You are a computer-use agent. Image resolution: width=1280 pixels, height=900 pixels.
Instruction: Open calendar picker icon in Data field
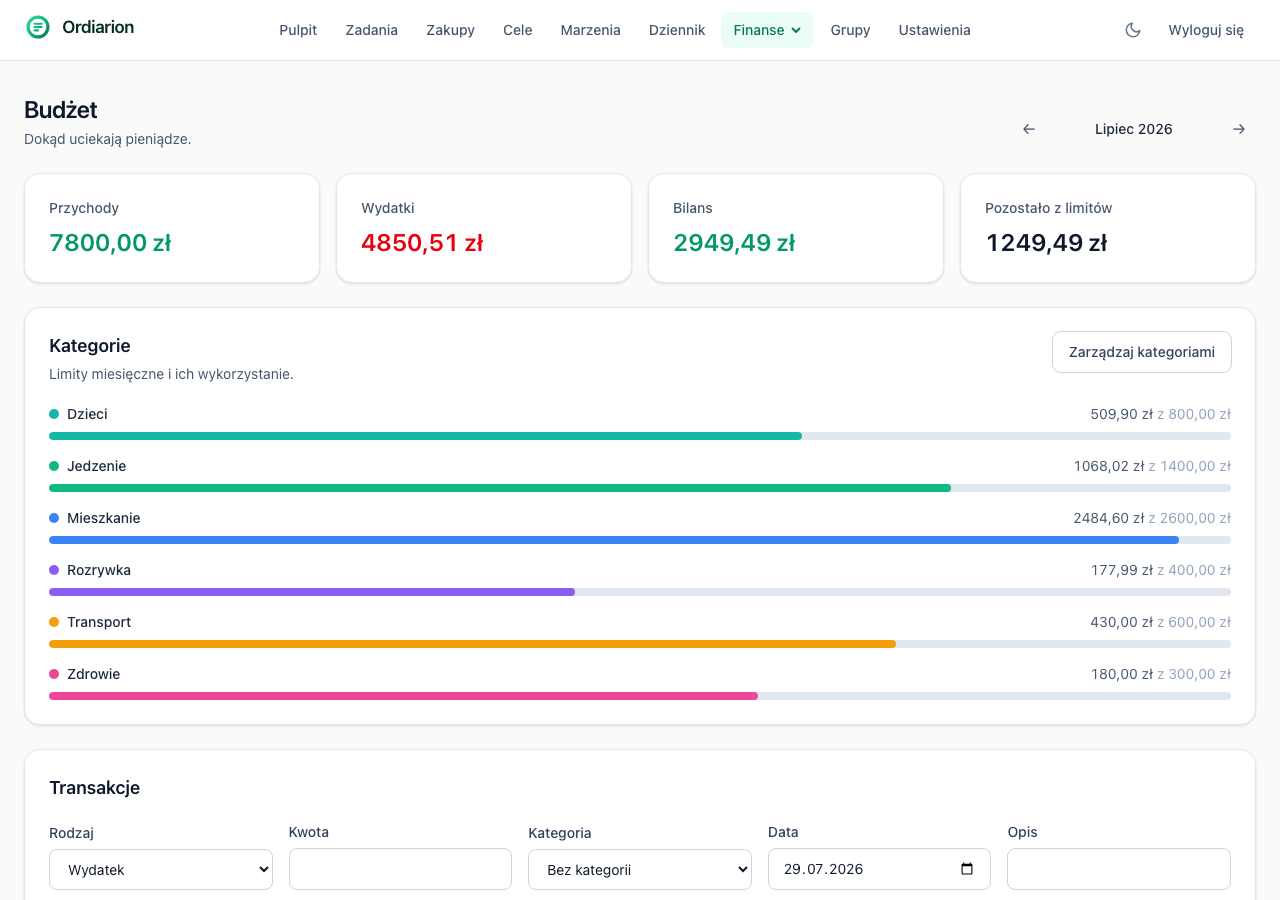coord(967,869)
